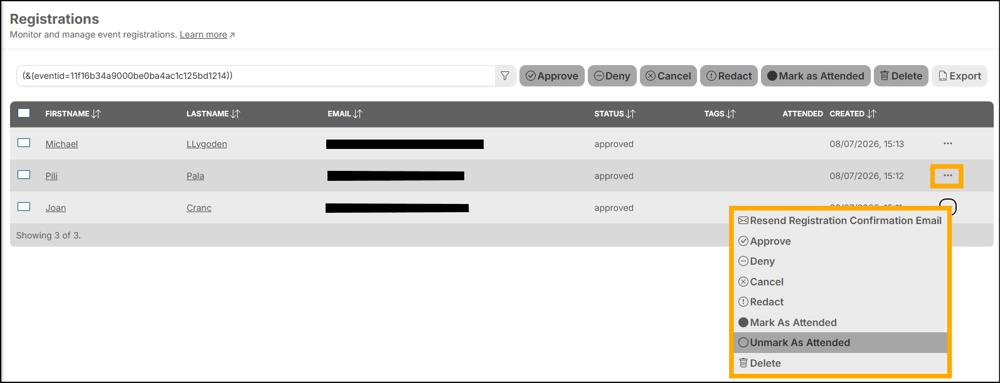Click the Cancel toolbar button
The width and height of the screenshot is (1000, 383).
(668, 76)
